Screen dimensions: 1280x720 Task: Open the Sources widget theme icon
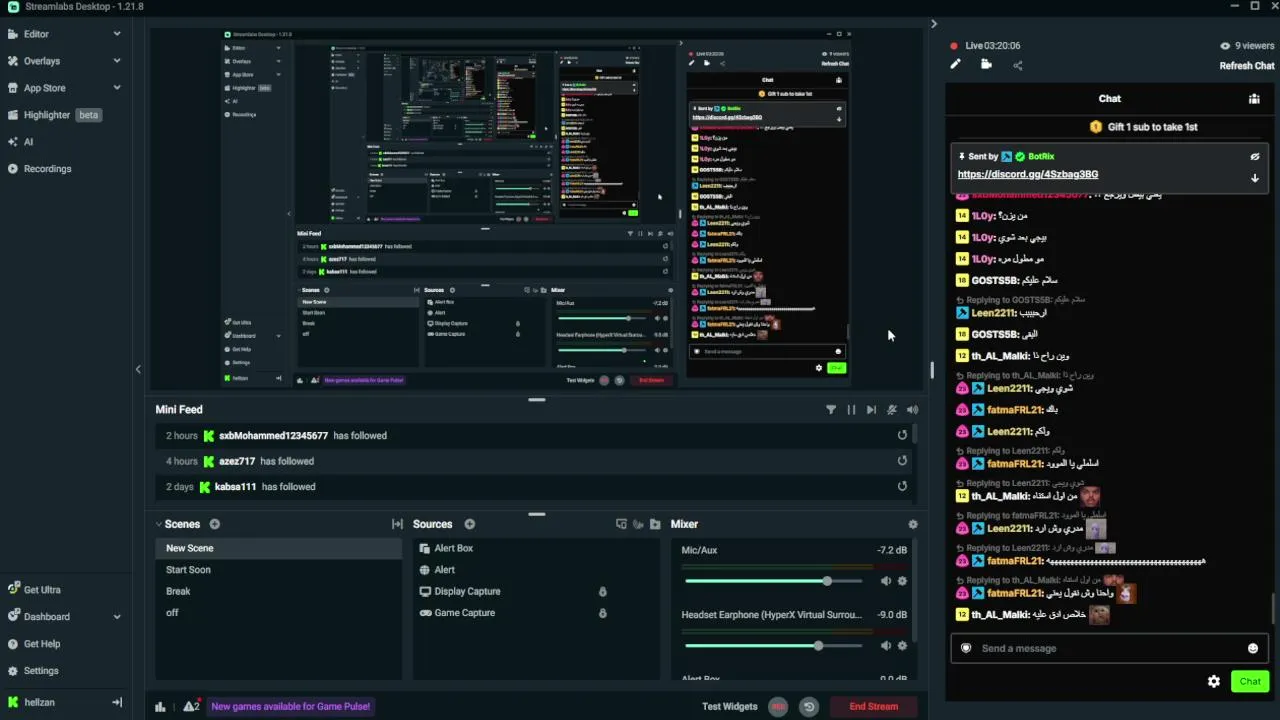tap(638, 524)
